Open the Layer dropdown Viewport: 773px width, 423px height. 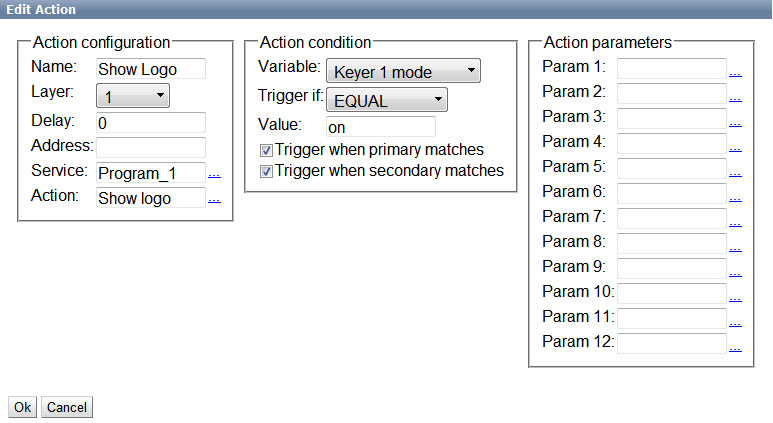point(133,95)
